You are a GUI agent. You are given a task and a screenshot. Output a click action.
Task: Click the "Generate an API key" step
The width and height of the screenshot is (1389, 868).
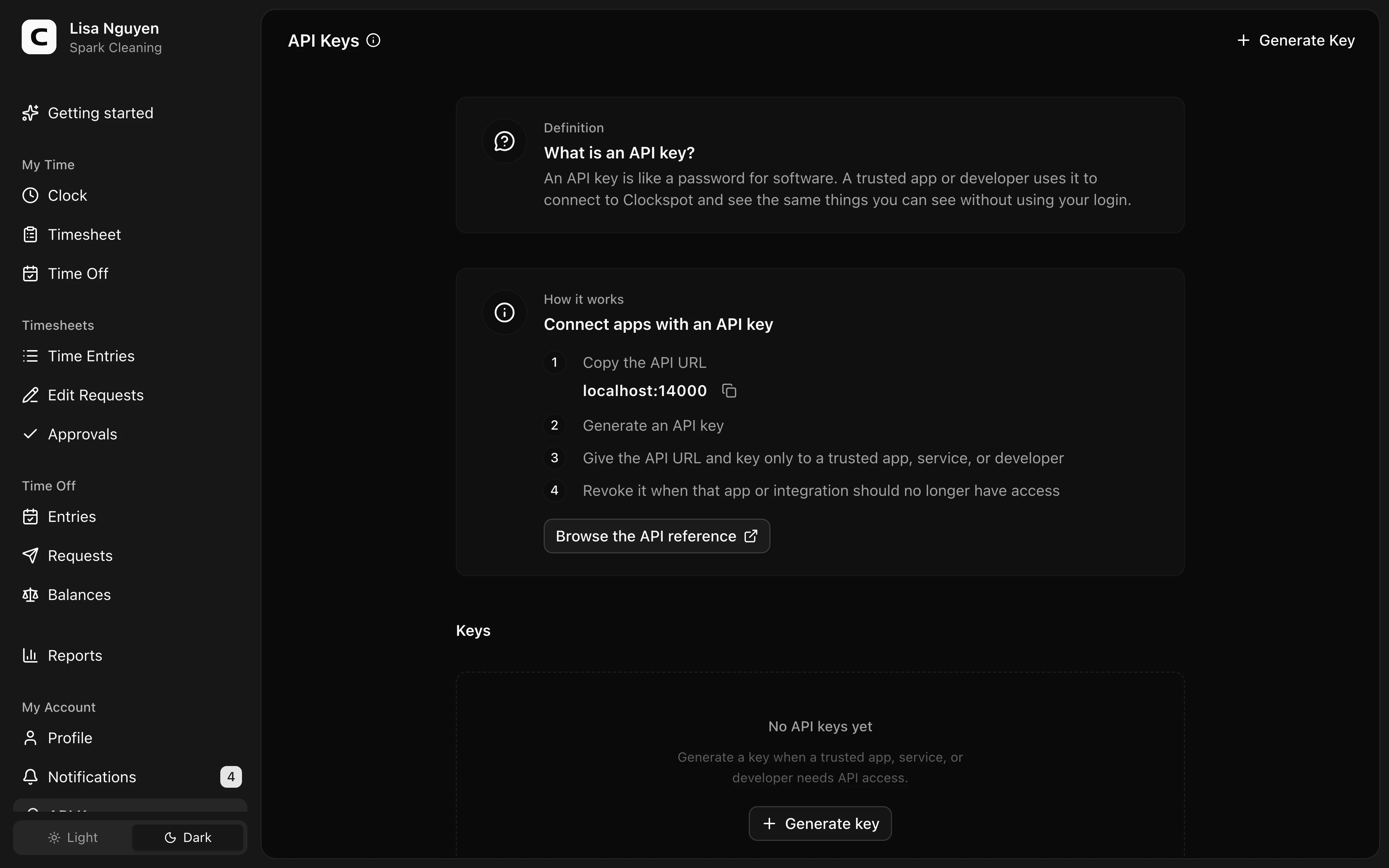(x=653, y=425)
